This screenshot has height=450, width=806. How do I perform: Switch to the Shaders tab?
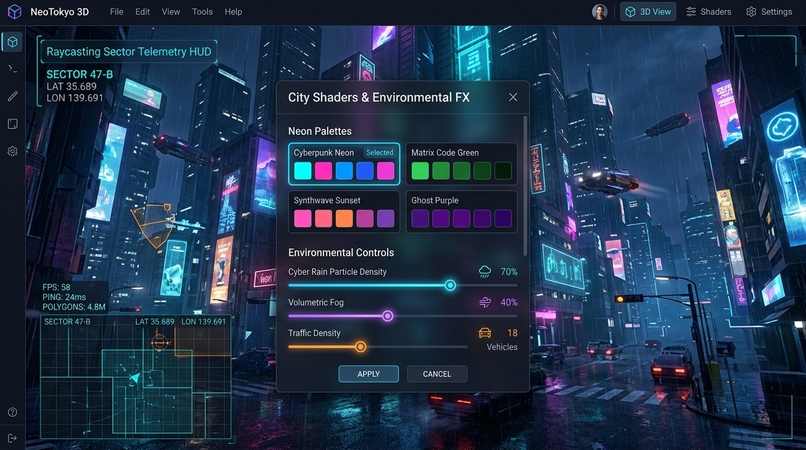click(x=708, y=11)
